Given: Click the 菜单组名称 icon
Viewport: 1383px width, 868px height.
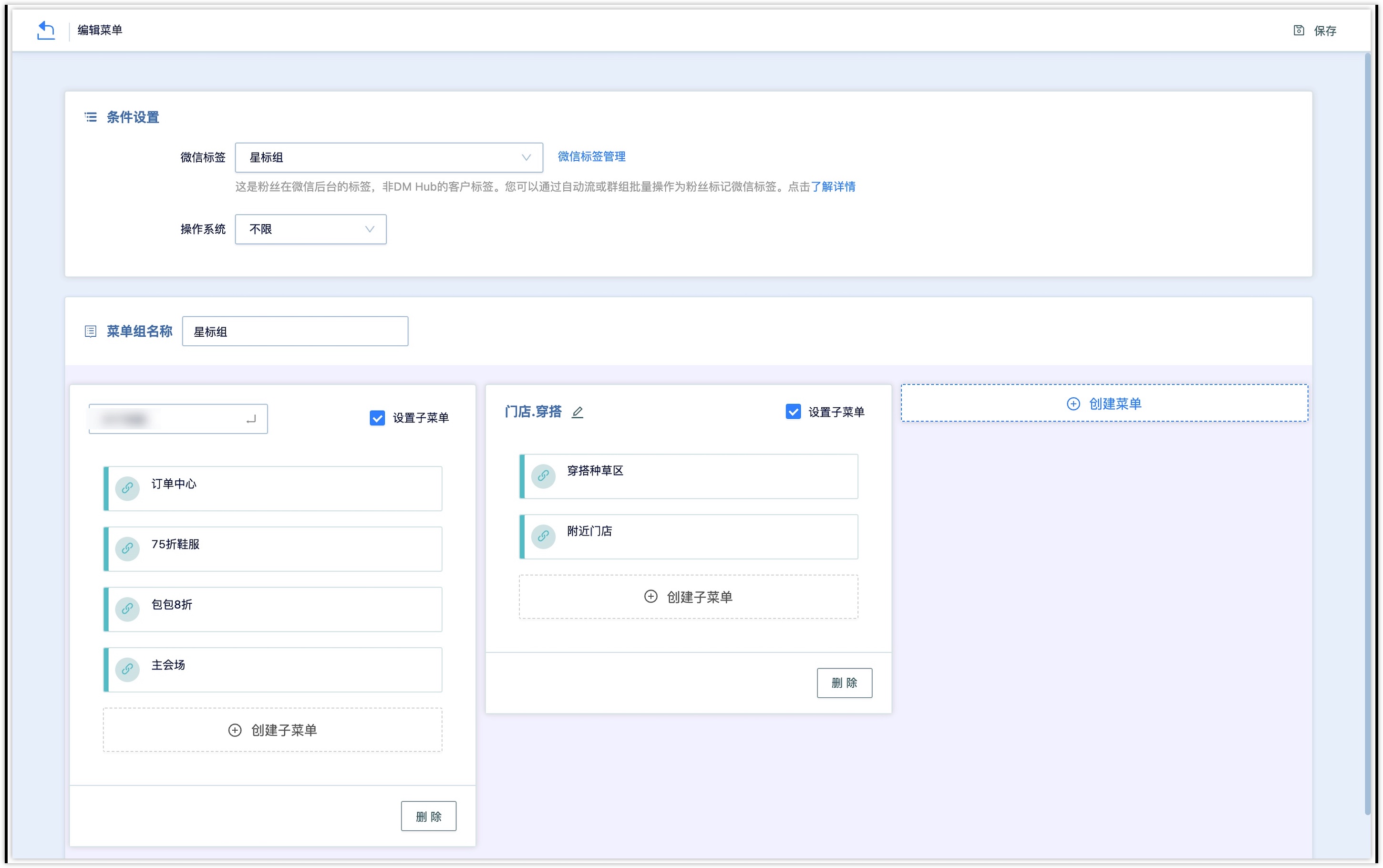Looking at the screenshot, I should [x=91, y=331].
